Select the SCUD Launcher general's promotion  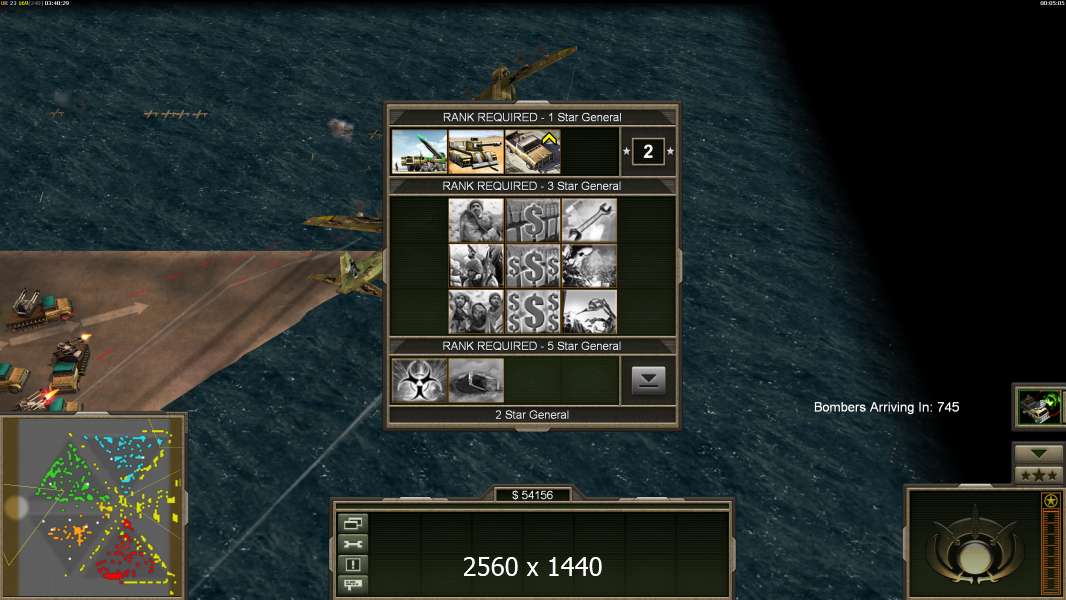pos(419,152)
